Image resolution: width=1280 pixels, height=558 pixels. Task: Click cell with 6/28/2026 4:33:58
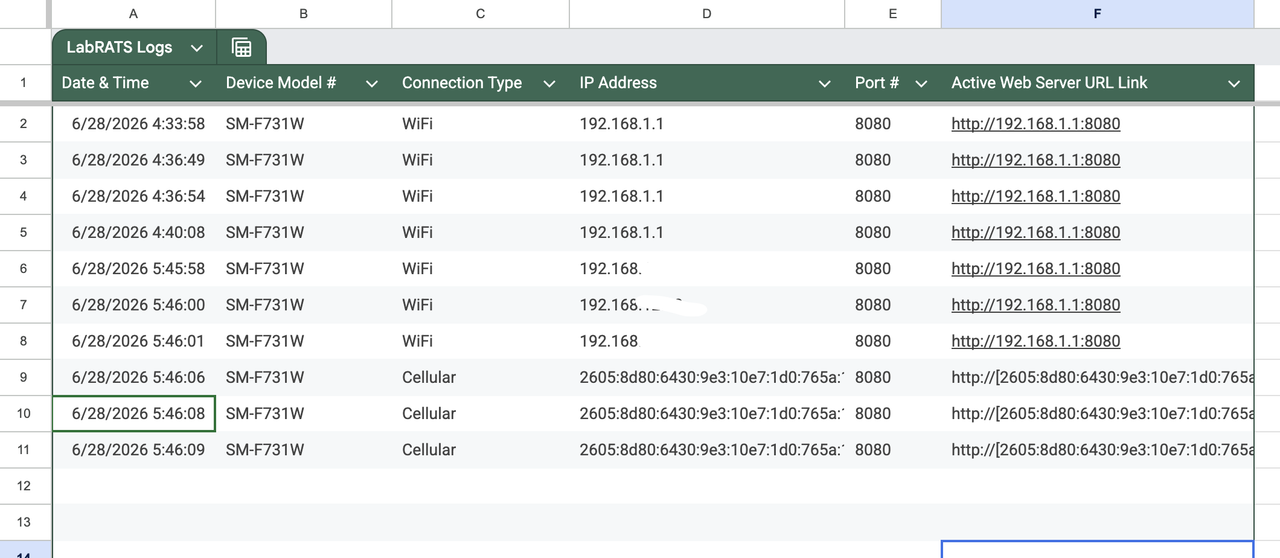(x=134, y=124)
